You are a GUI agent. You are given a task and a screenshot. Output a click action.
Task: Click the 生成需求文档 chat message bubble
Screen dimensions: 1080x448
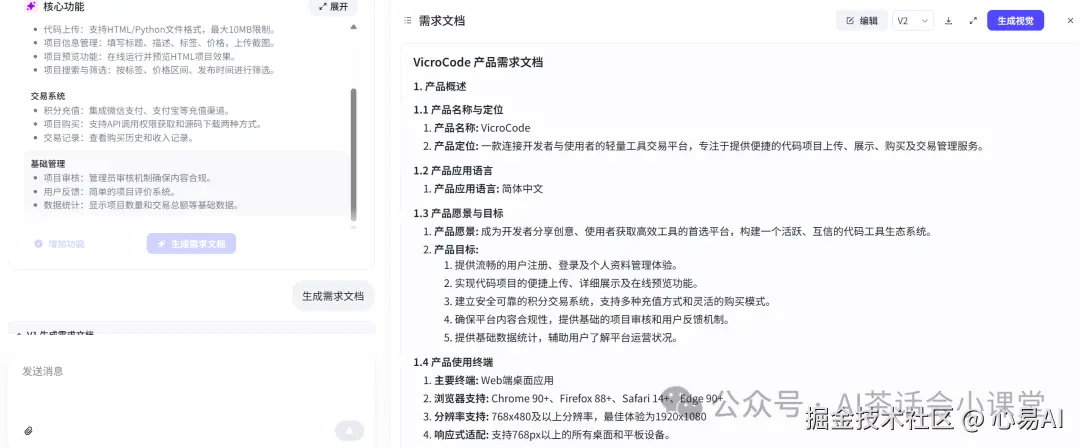[333, 296]
